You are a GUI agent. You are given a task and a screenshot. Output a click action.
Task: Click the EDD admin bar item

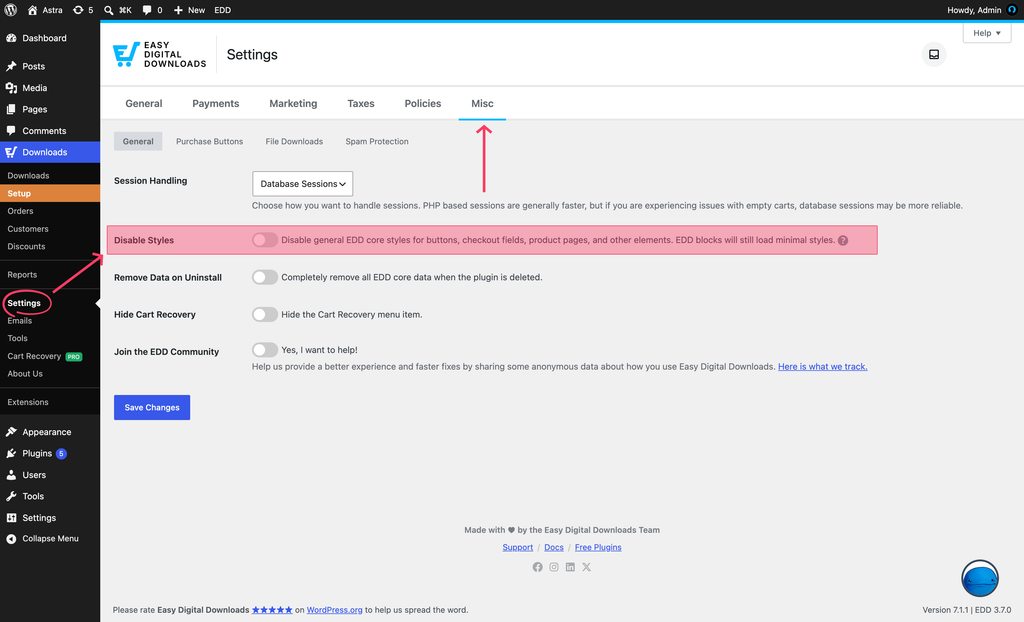[223, 10]
